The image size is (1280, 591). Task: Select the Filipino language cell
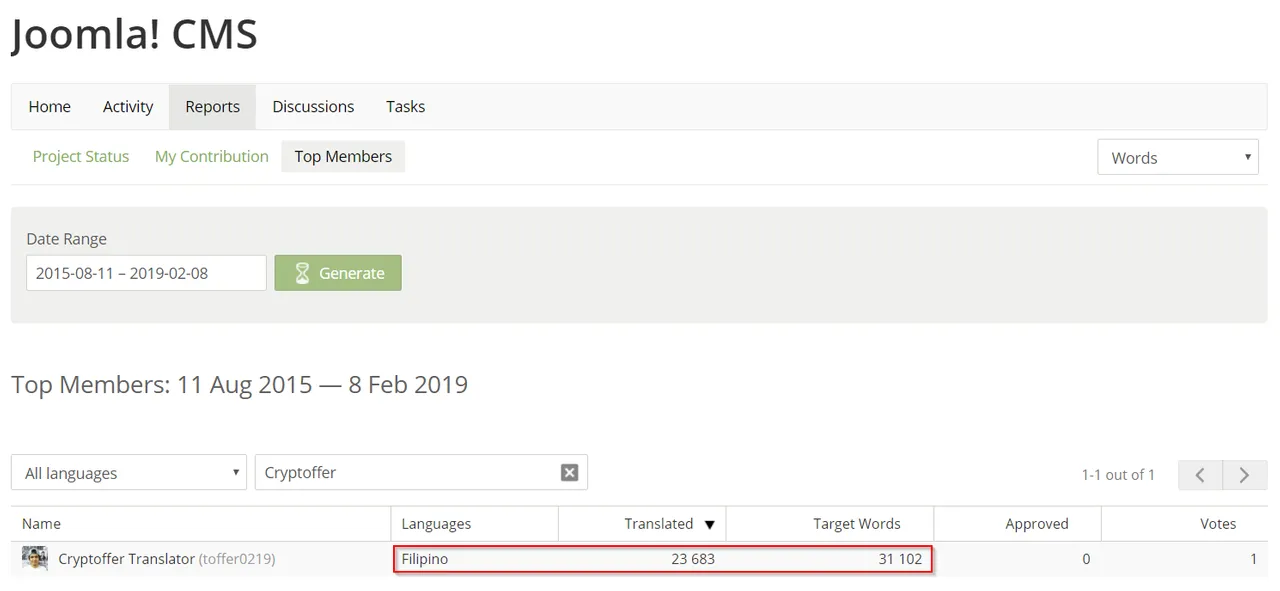coord(425,559)
